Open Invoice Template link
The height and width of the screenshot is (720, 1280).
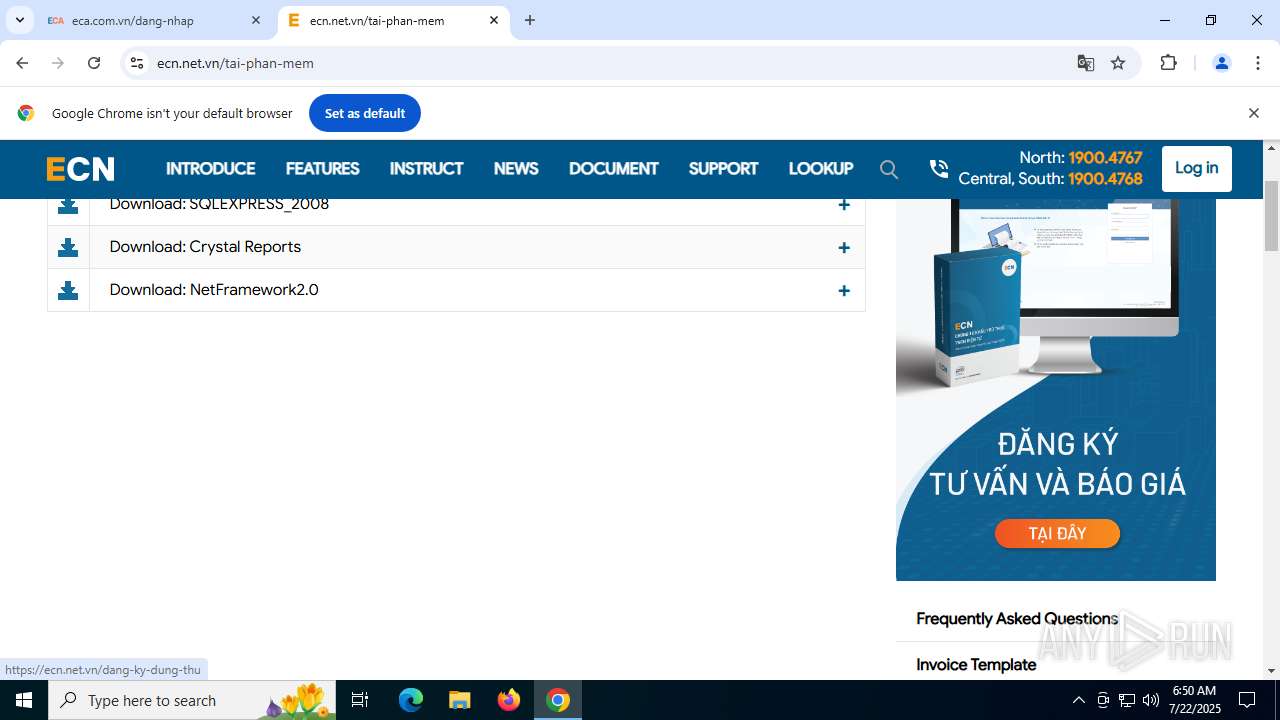[x=976, y=665]
